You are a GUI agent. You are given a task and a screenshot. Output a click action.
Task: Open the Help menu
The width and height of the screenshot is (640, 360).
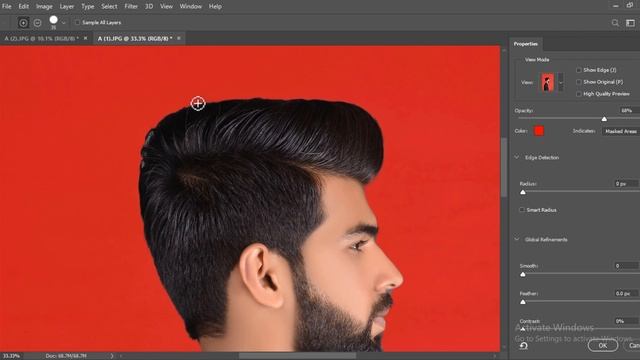pos(215,7)
